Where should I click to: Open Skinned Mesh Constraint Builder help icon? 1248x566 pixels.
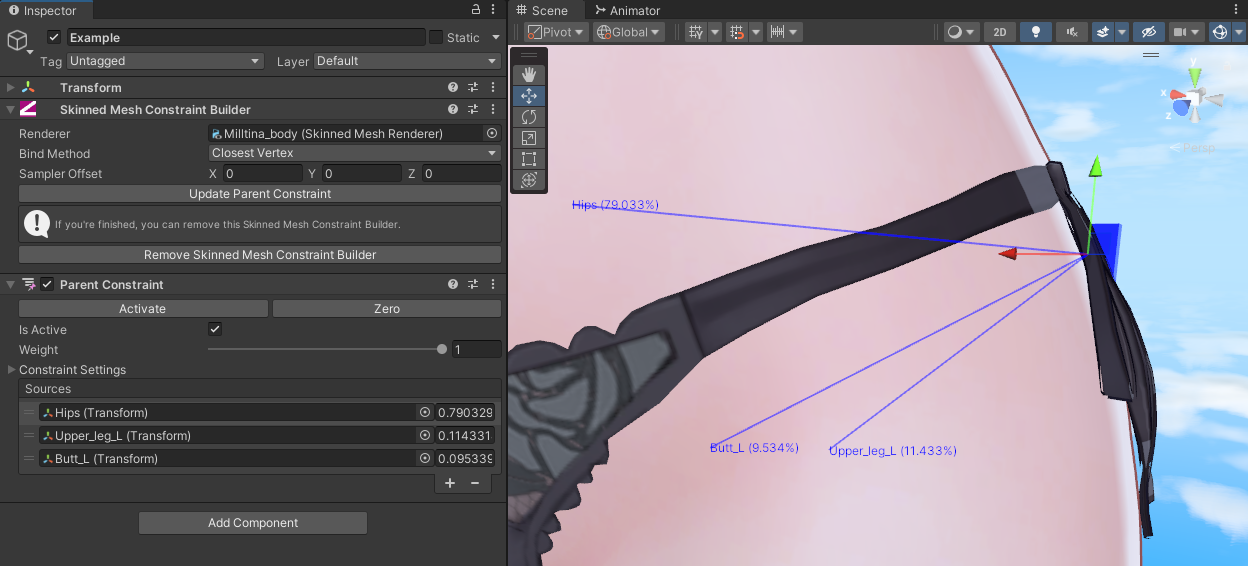[453, 110]
